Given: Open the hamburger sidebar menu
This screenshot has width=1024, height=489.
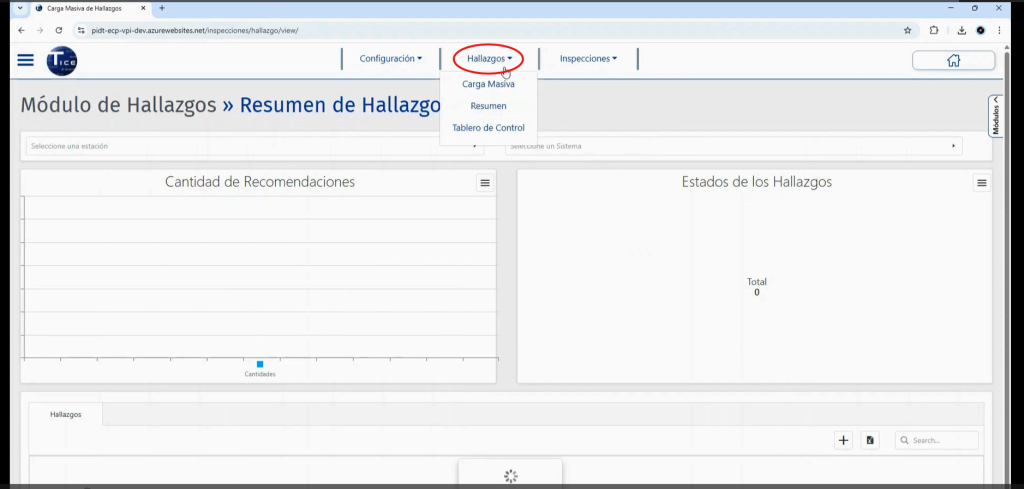Looking at the screenshot, I should pyautogui.click(x=26, y=59).
